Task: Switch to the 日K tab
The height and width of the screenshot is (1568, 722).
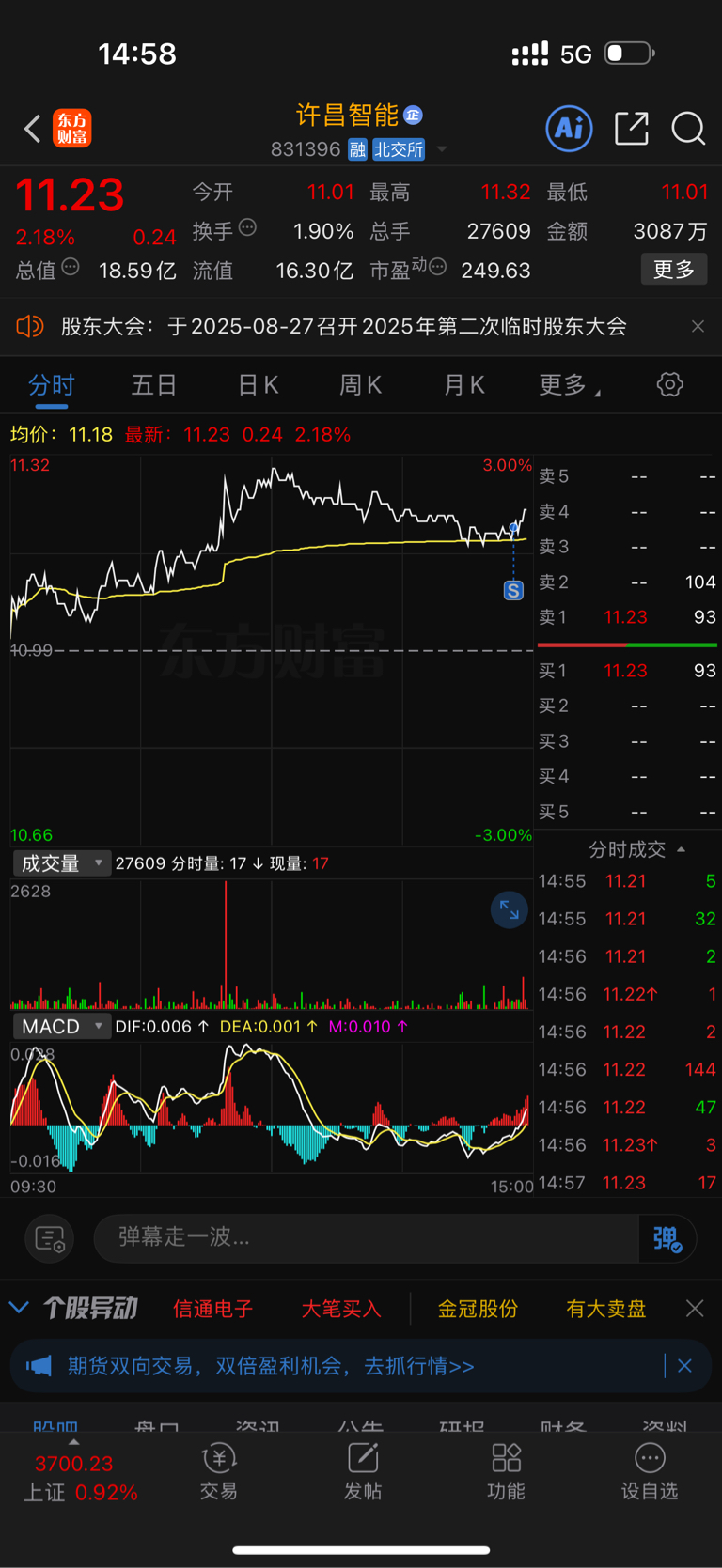Action: (258, 384)
